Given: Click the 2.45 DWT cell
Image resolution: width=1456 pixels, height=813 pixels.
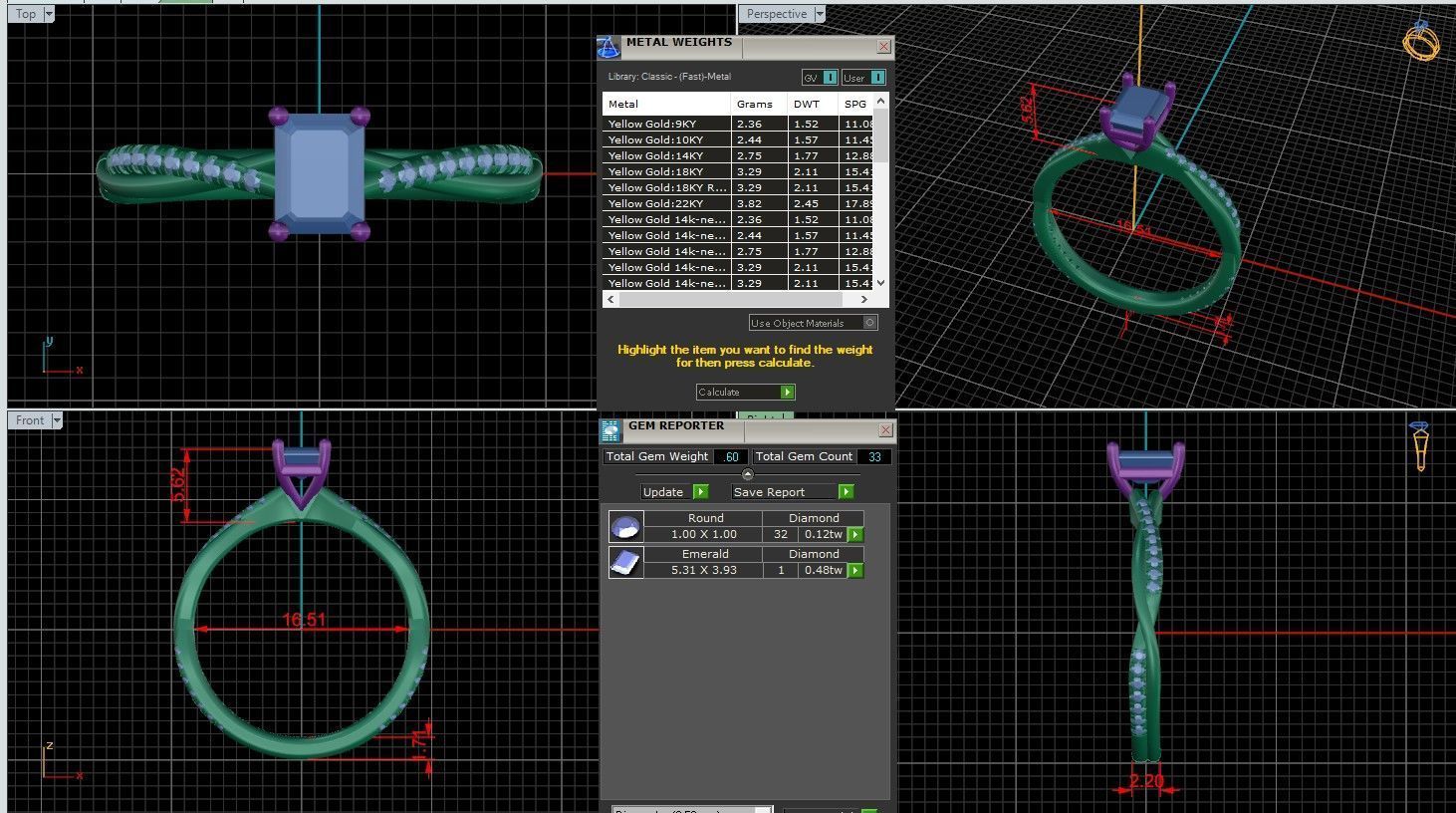Looking at the screenshot, I should click(x=813, y=203).
